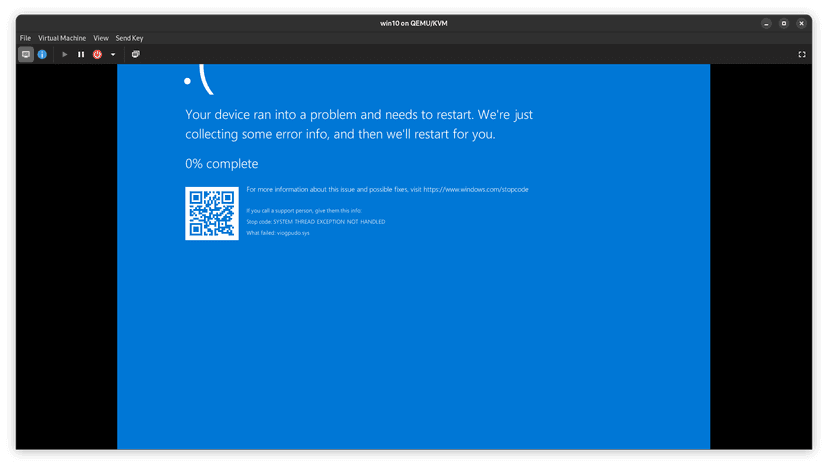
Task: Click the QR code on blue screen
Action: tap(212, 213)
